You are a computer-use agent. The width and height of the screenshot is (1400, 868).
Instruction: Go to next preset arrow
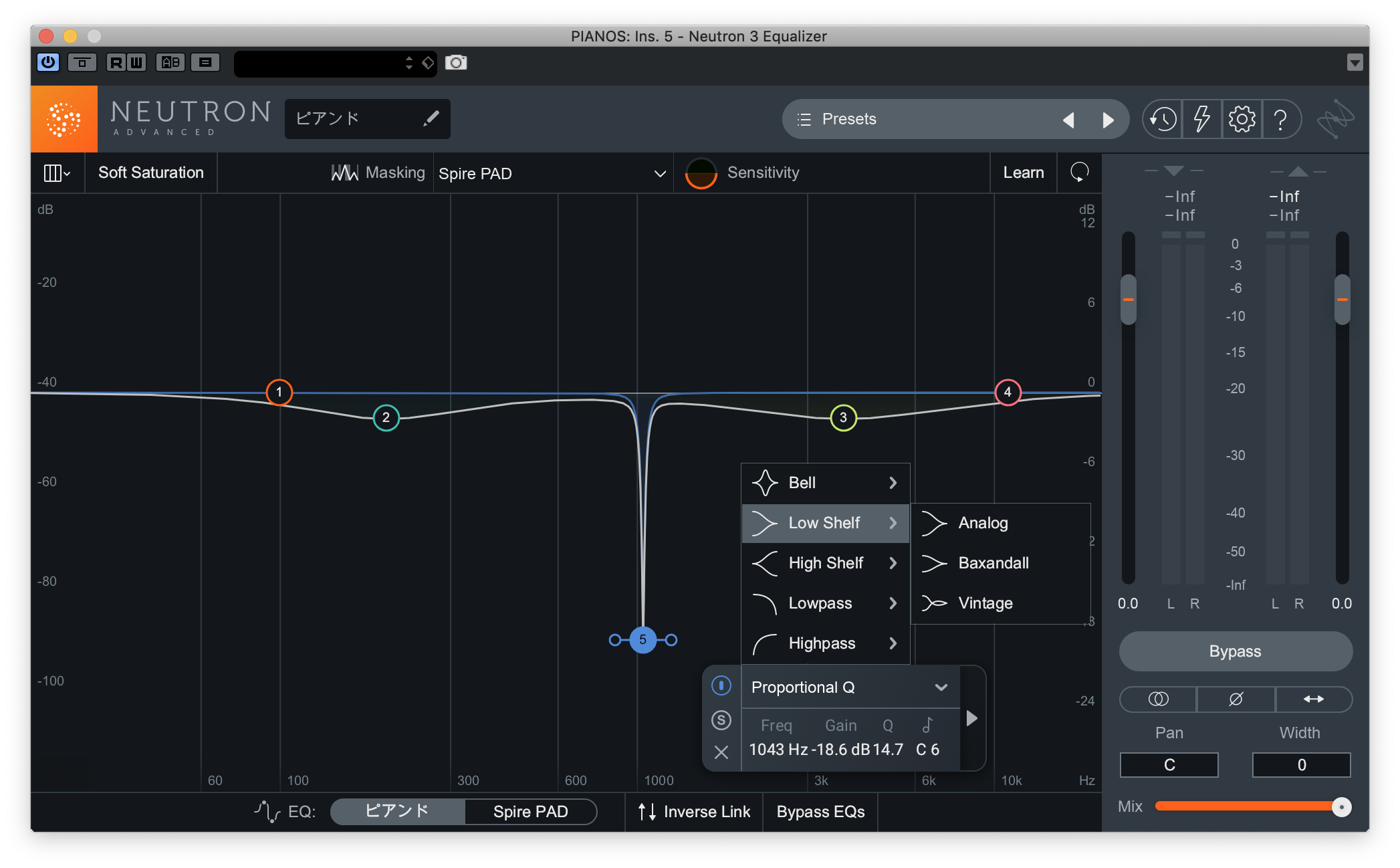tap(1108, 120)
